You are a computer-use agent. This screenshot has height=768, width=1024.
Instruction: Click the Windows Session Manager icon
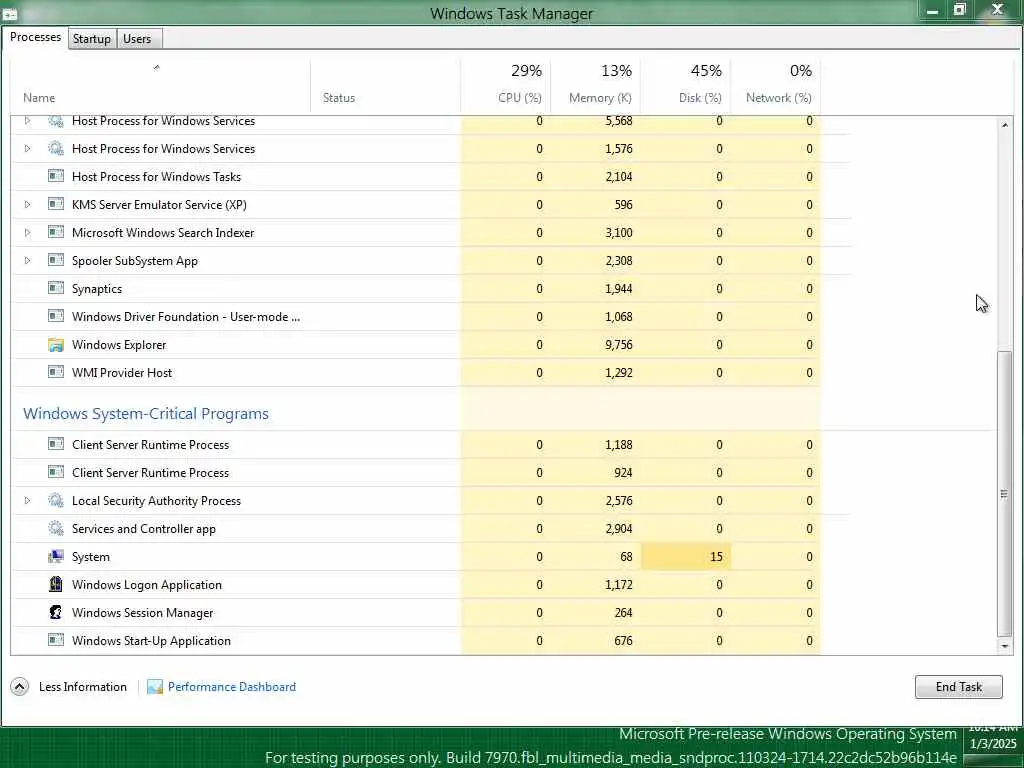(x=56, y=612)
